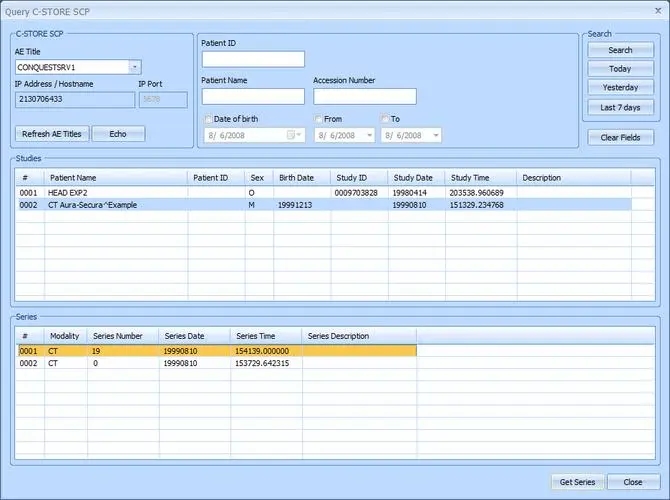Click the Refresh AE Titles button
This screenshot has width=670, height=500.
tap(53, 134)
